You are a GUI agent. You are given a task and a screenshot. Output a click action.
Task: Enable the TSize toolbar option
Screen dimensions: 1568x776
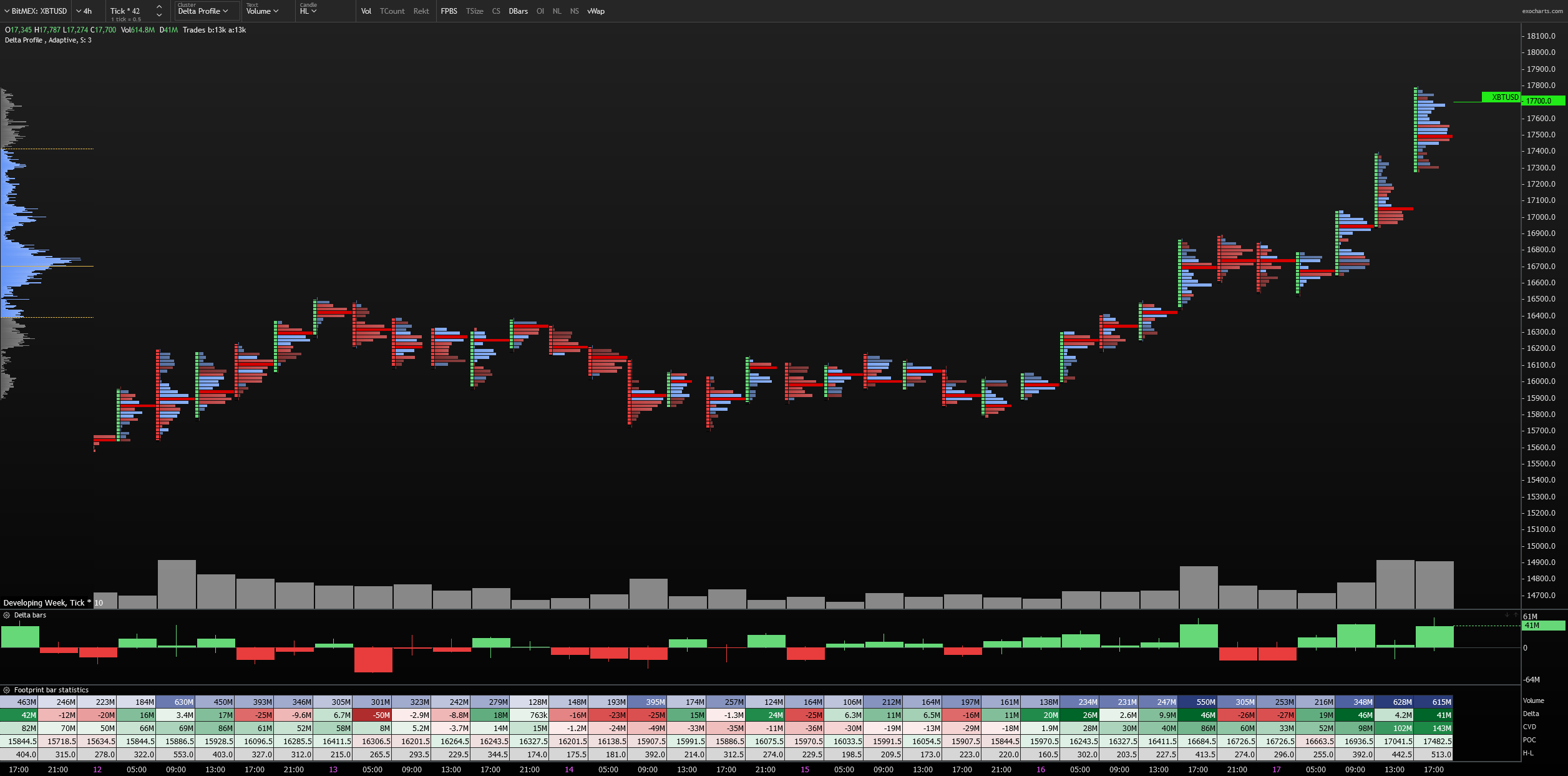tap(475, 11)
